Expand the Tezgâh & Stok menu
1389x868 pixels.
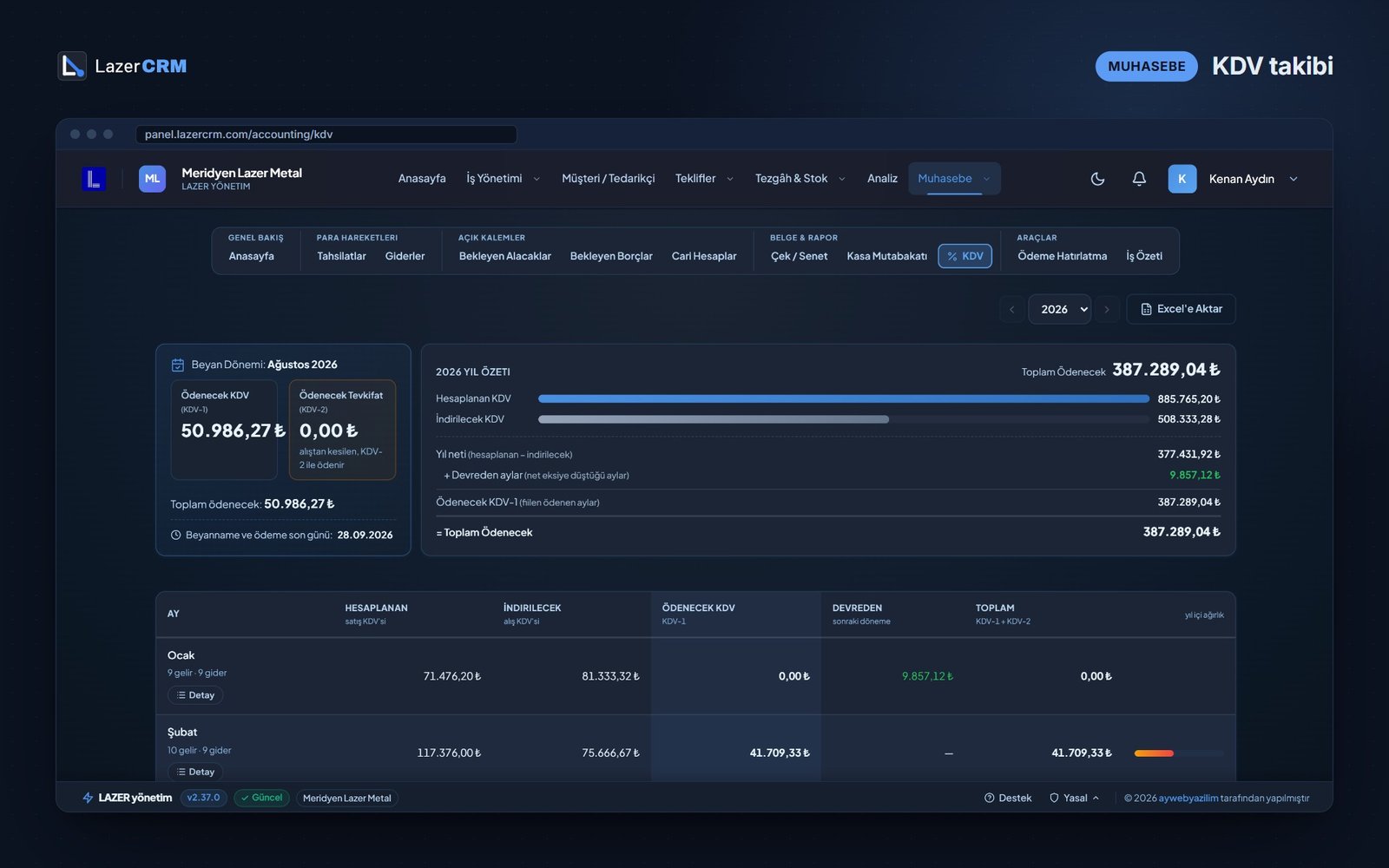tap(800, 179)
